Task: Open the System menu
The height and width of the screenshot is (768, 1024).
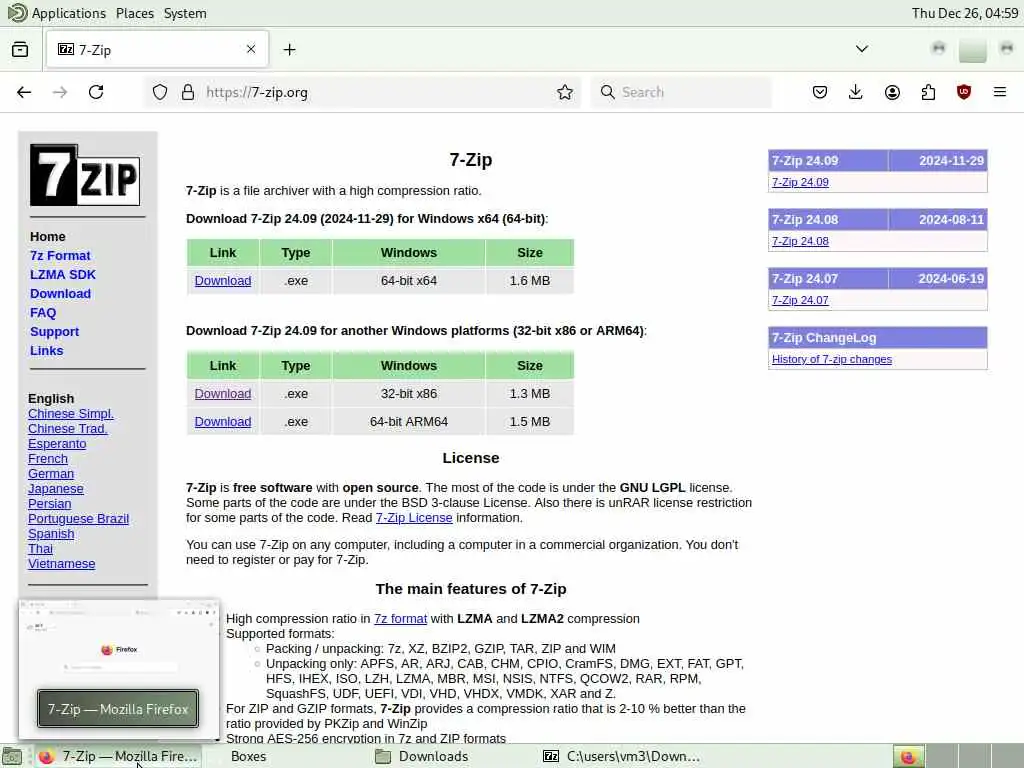Action: coord(185,13)
